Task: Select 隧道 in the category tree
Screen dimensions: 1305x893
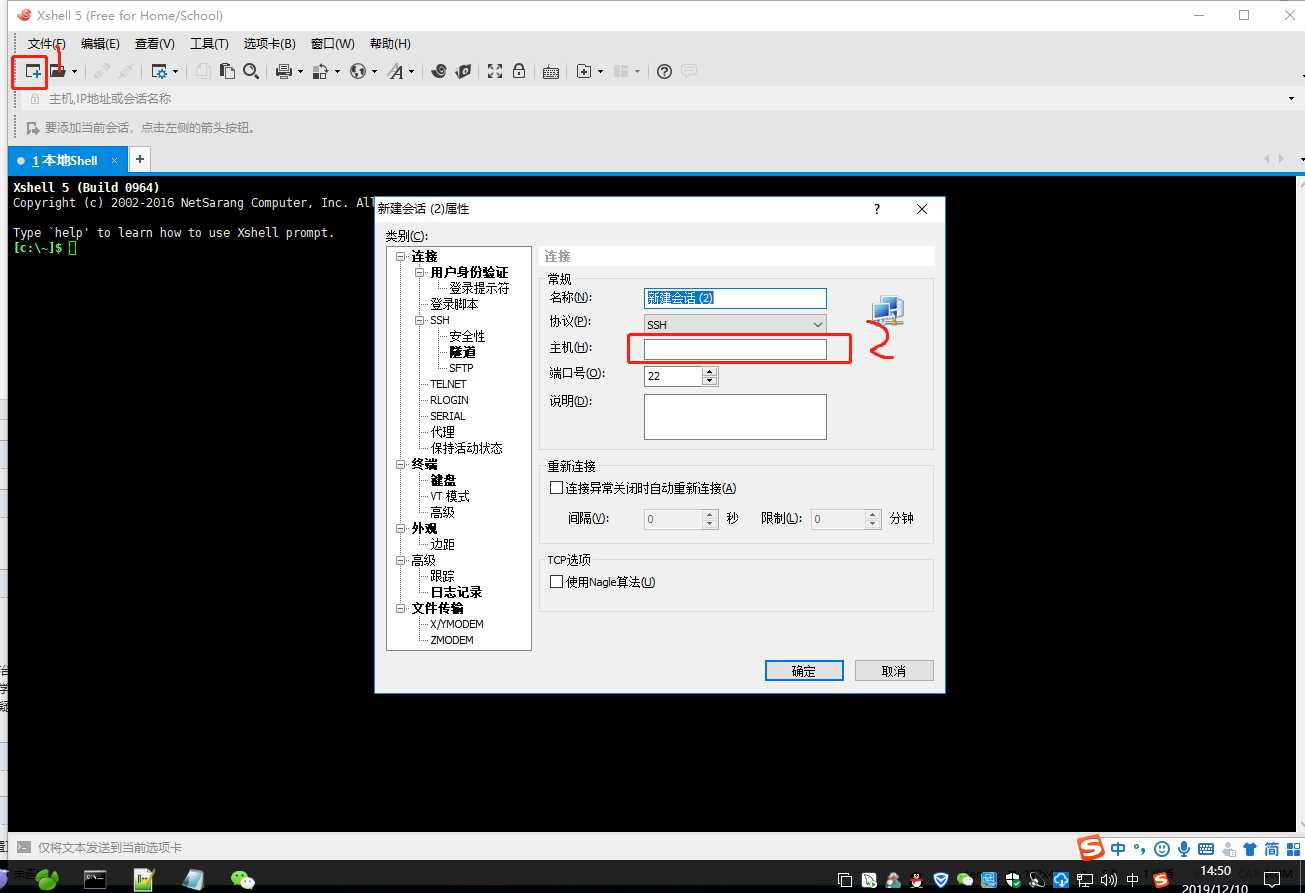Action: pos(462,352)
